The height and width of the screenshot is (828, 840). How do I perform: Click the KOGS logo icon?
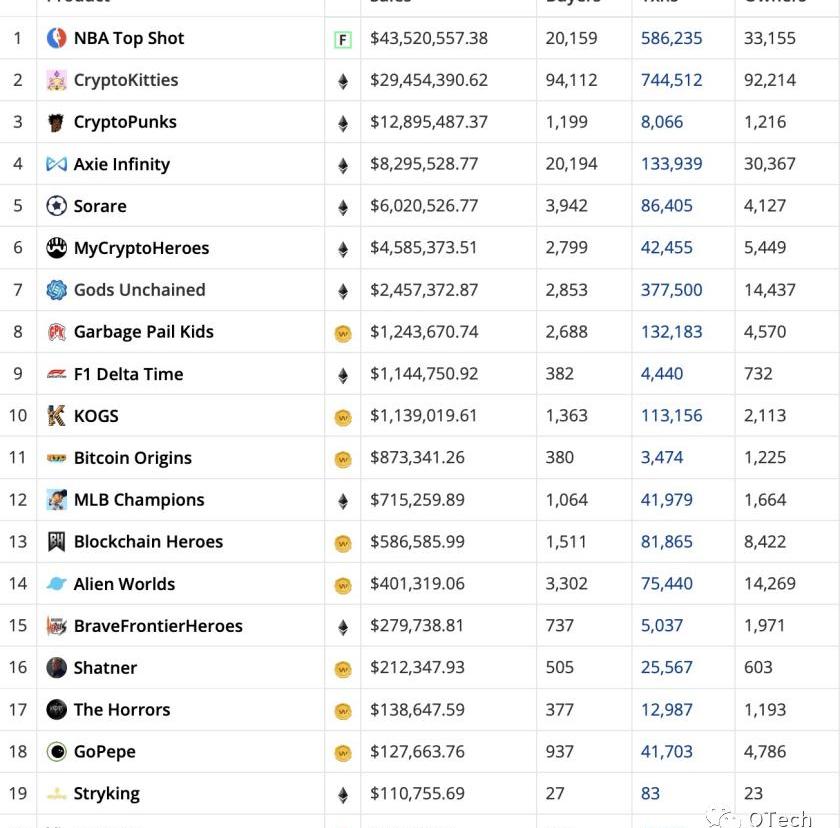(57, 416)
